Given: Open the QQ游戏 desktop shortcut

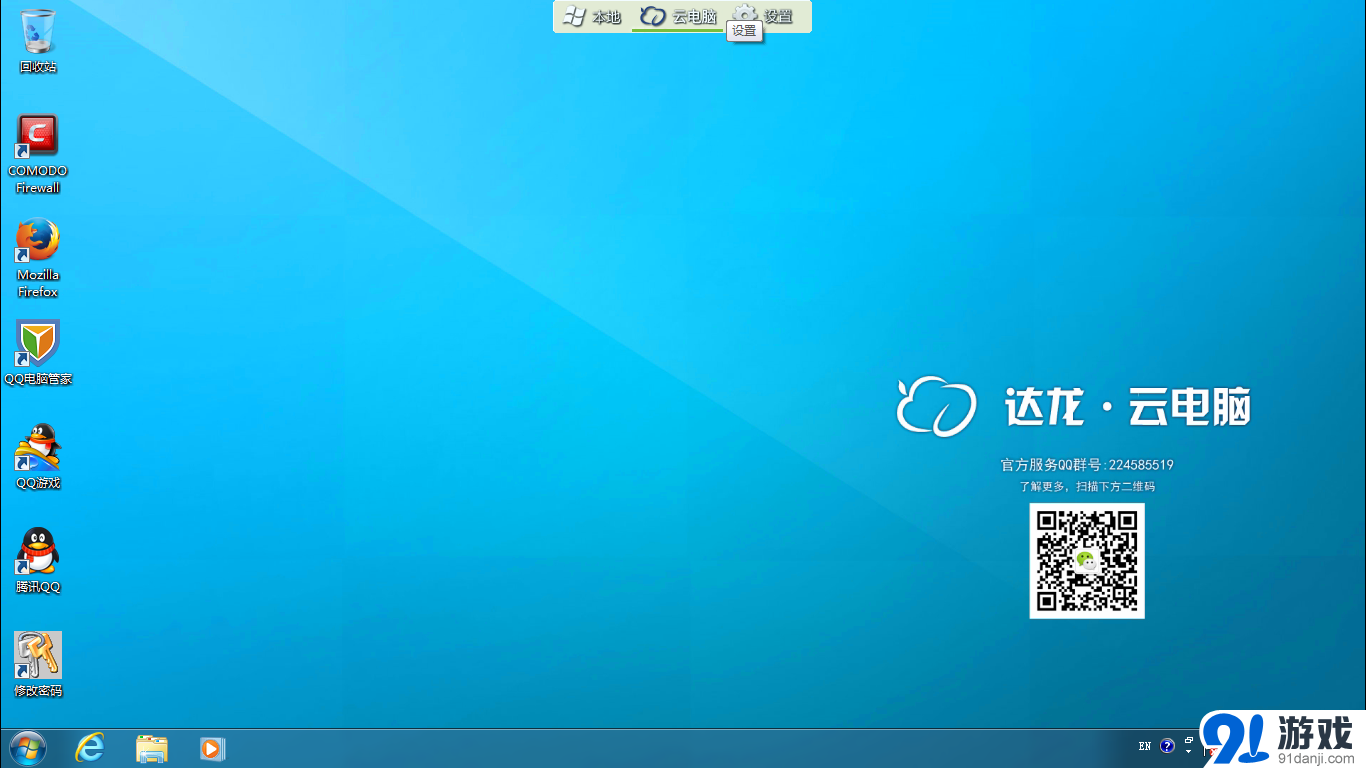Looking at the screenshot, I should pos(38,456).
